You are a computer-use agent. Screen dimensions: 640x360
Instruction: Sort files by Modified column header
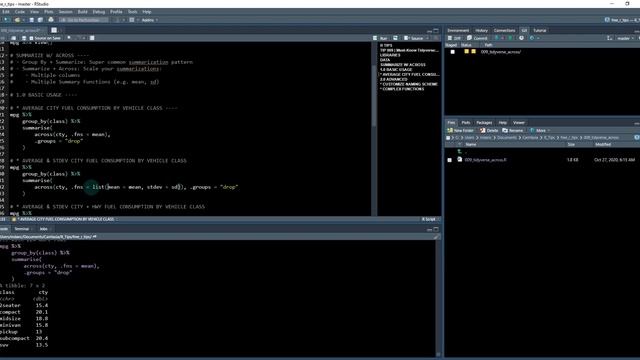click(x=603, y=144)
